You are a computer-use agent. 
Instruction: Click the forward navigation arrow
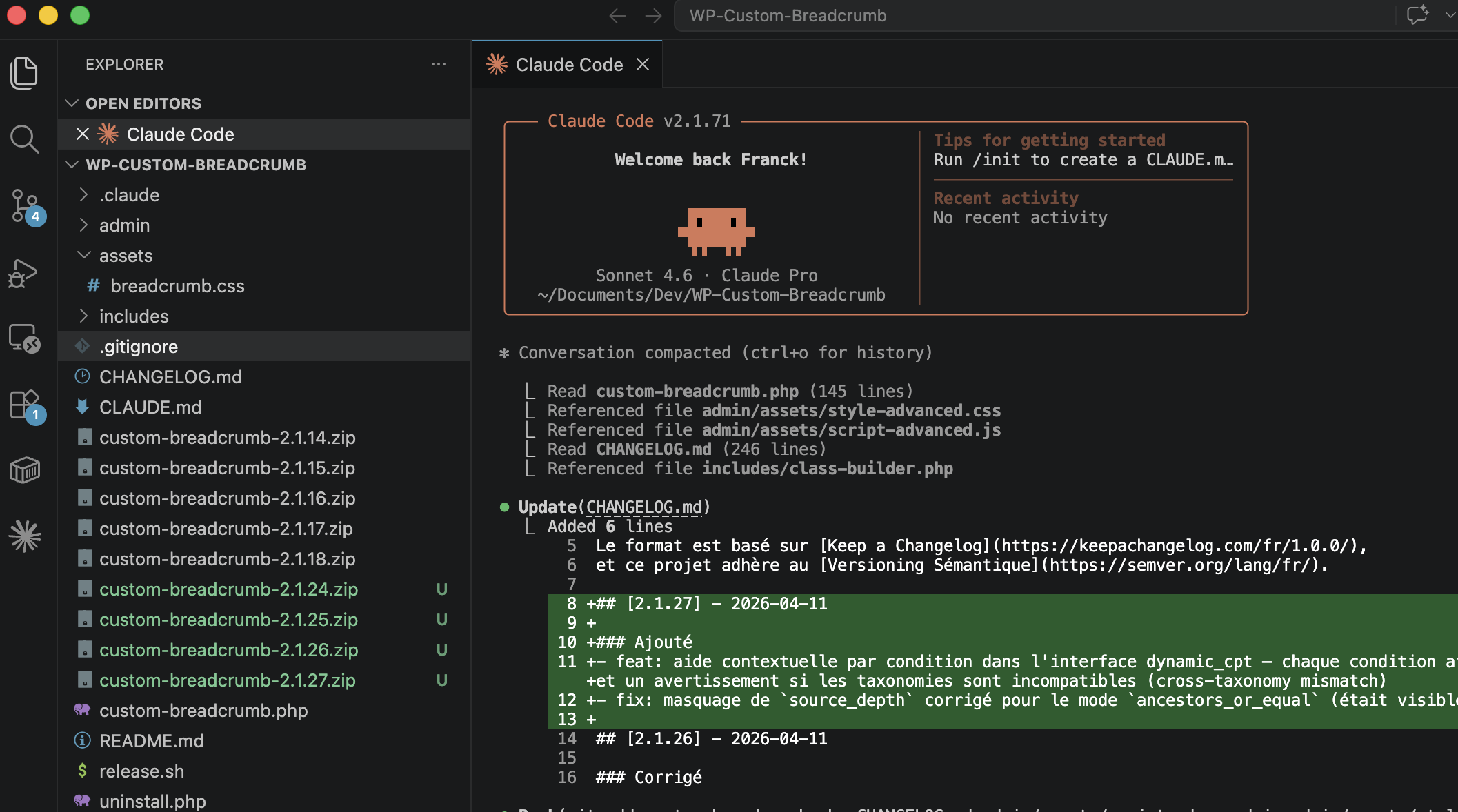click(652, 15)
